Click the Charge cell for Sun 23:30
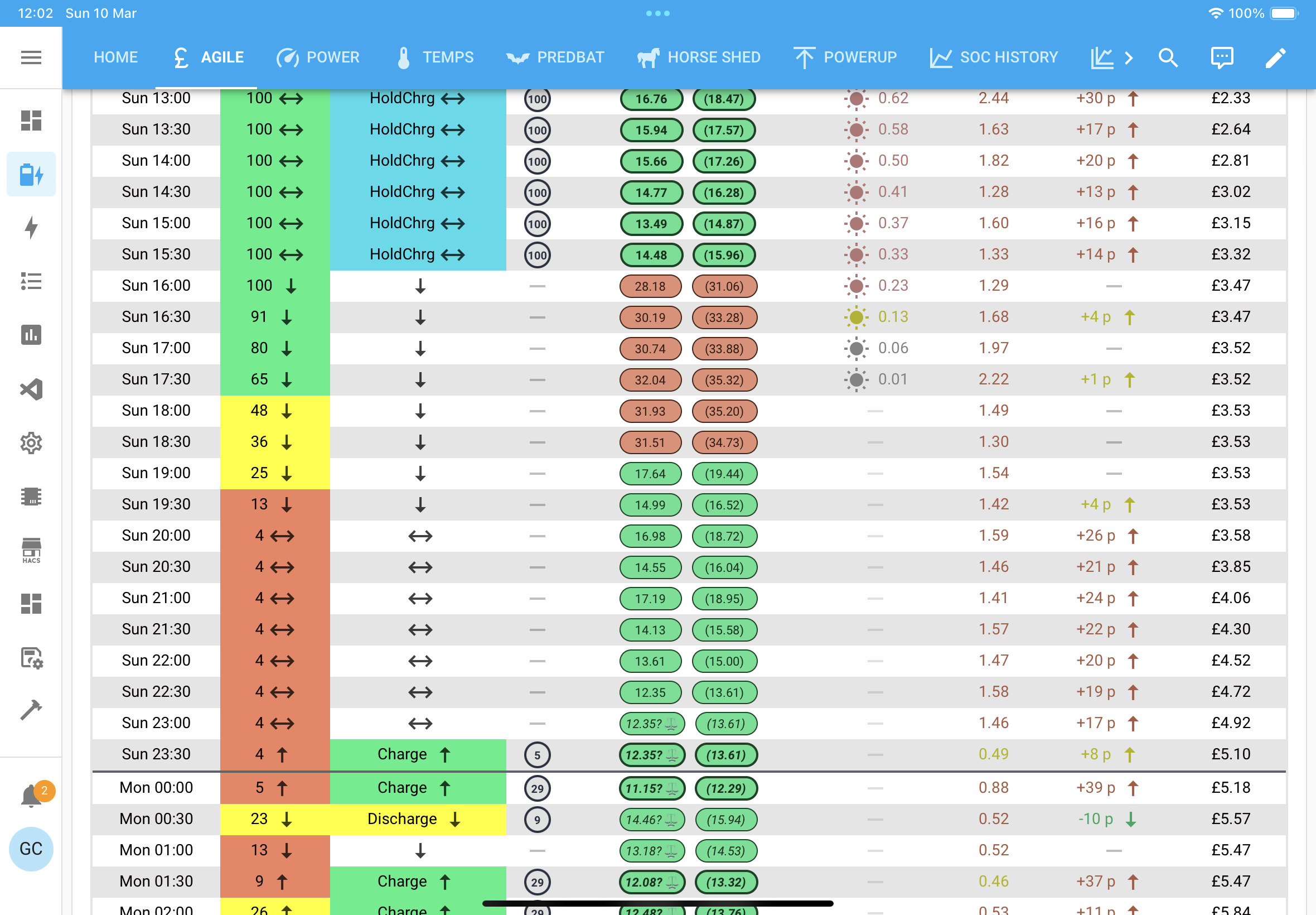 click(418, 754)
